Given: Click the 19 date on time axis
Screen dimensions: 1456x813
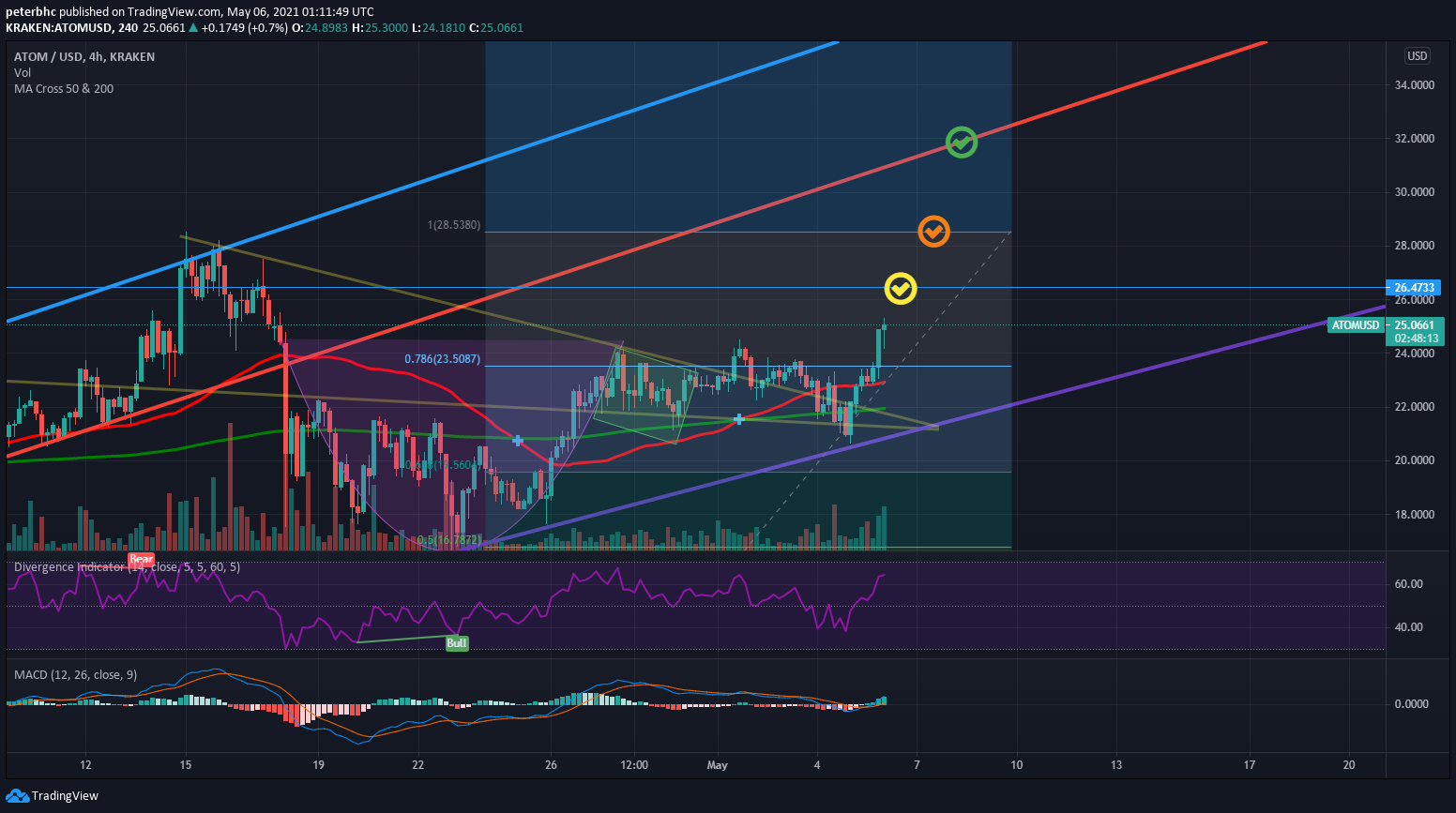Looking at the screenshot, I should (x=319, y=765).
